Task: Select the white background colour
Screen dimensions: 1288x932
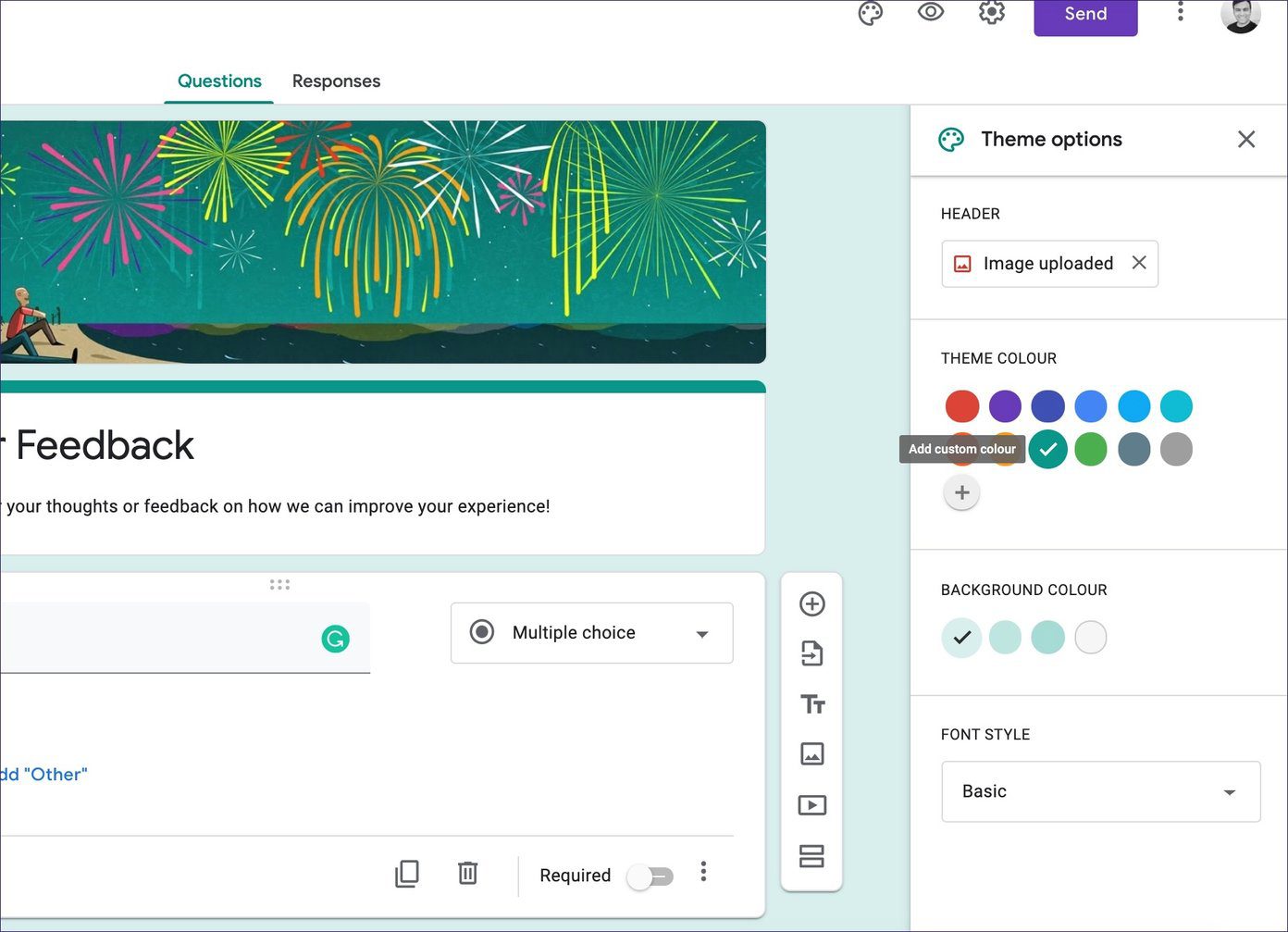Action: (1091, 637)
